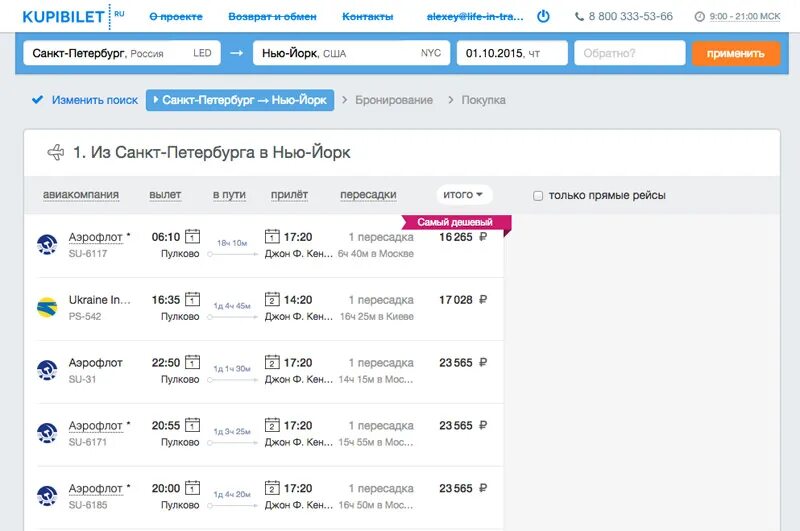
Task: Open Возврат и обмен page
Action: click(272, 17)
